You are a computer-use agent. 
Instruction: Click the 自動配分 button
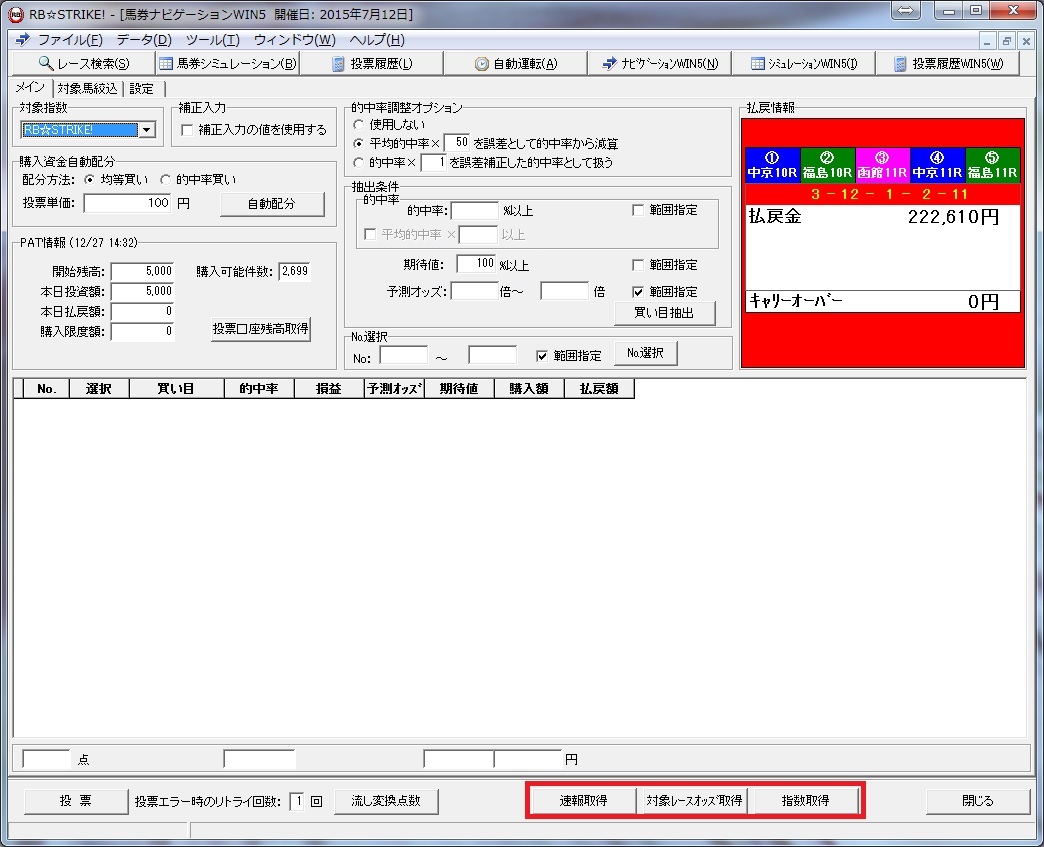(272, 204)
